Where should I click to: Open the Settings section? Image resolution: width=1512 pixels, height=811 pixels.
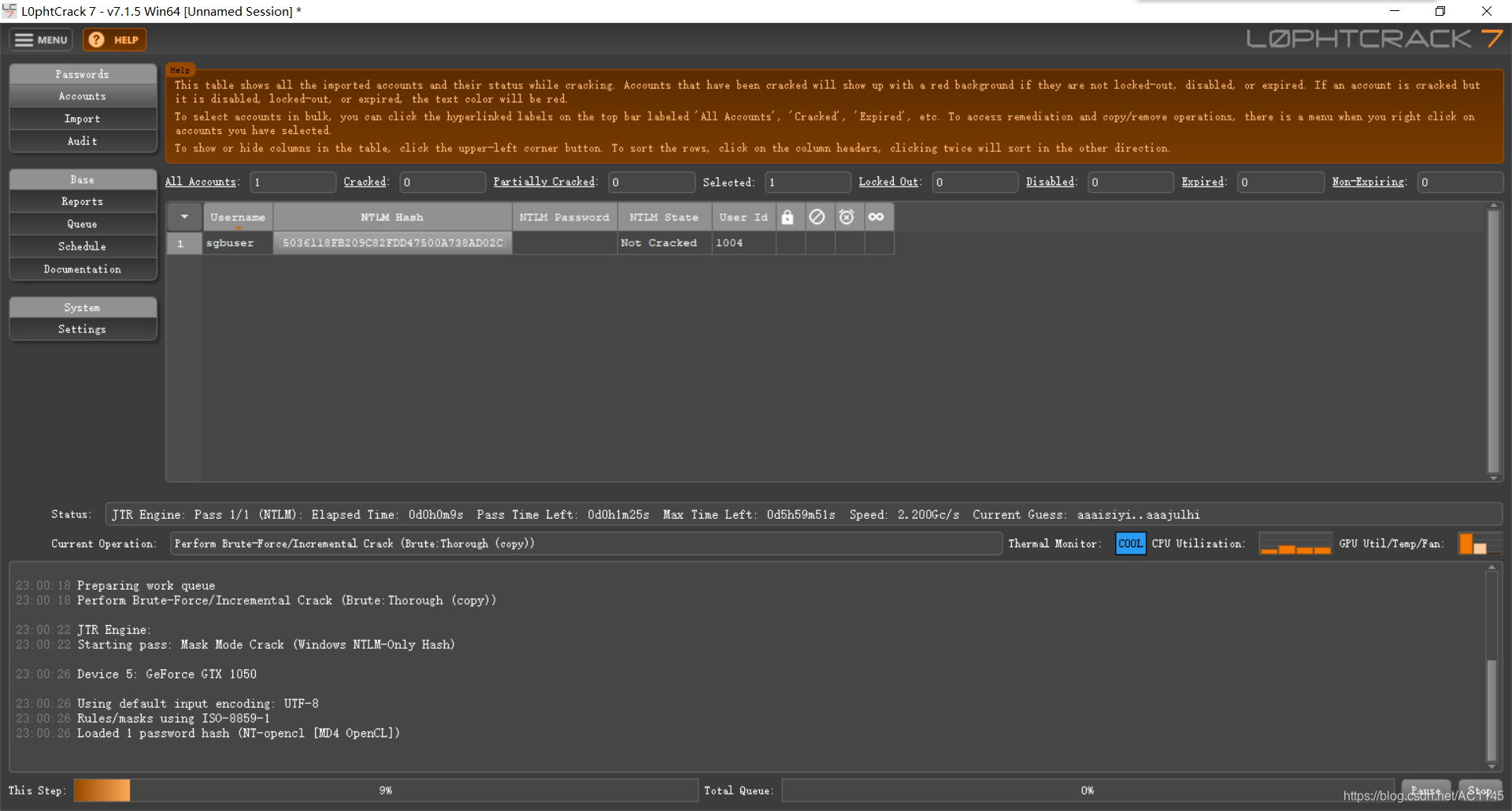[83, 329]
